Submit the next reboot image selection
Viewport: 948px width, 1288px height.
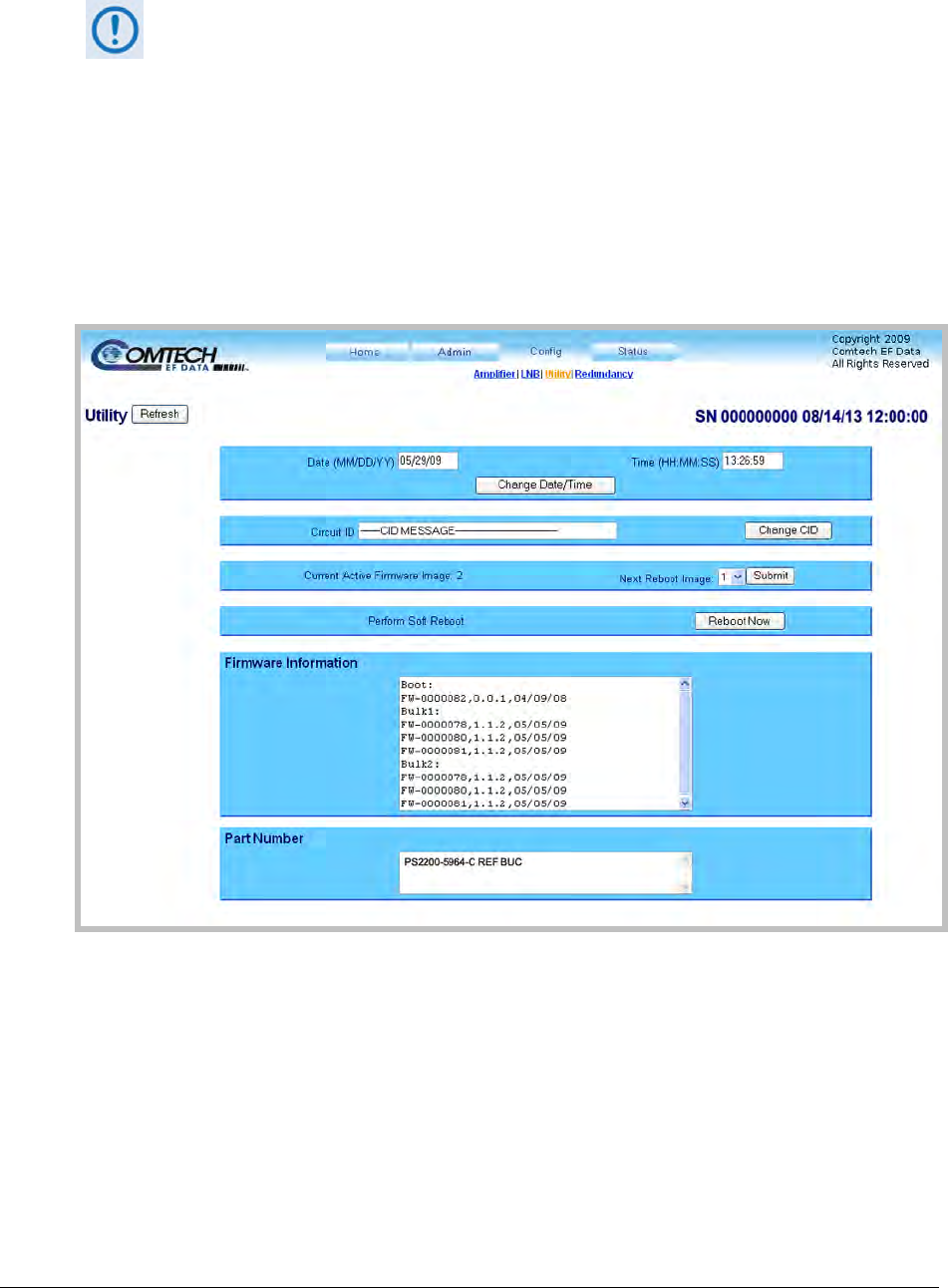[x=771, y=576]
